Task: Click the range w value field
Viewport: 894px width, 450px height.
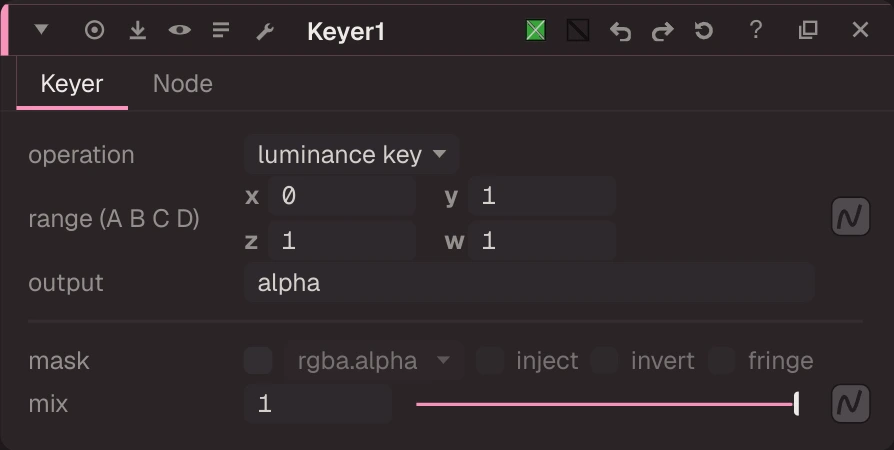Action: (542, 241)
